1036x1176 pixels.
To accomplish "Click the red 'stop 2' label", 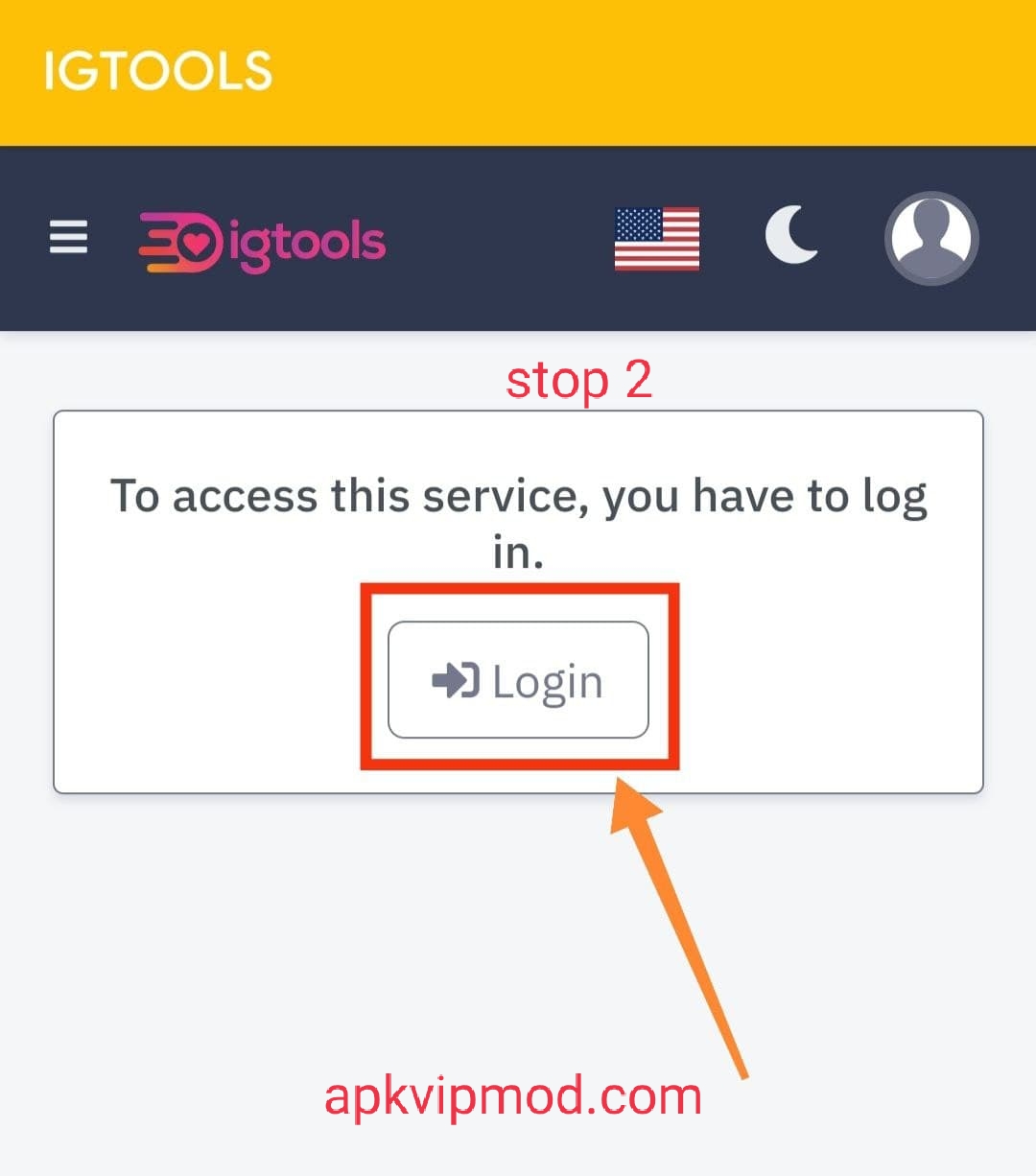I will click(579, 380).
